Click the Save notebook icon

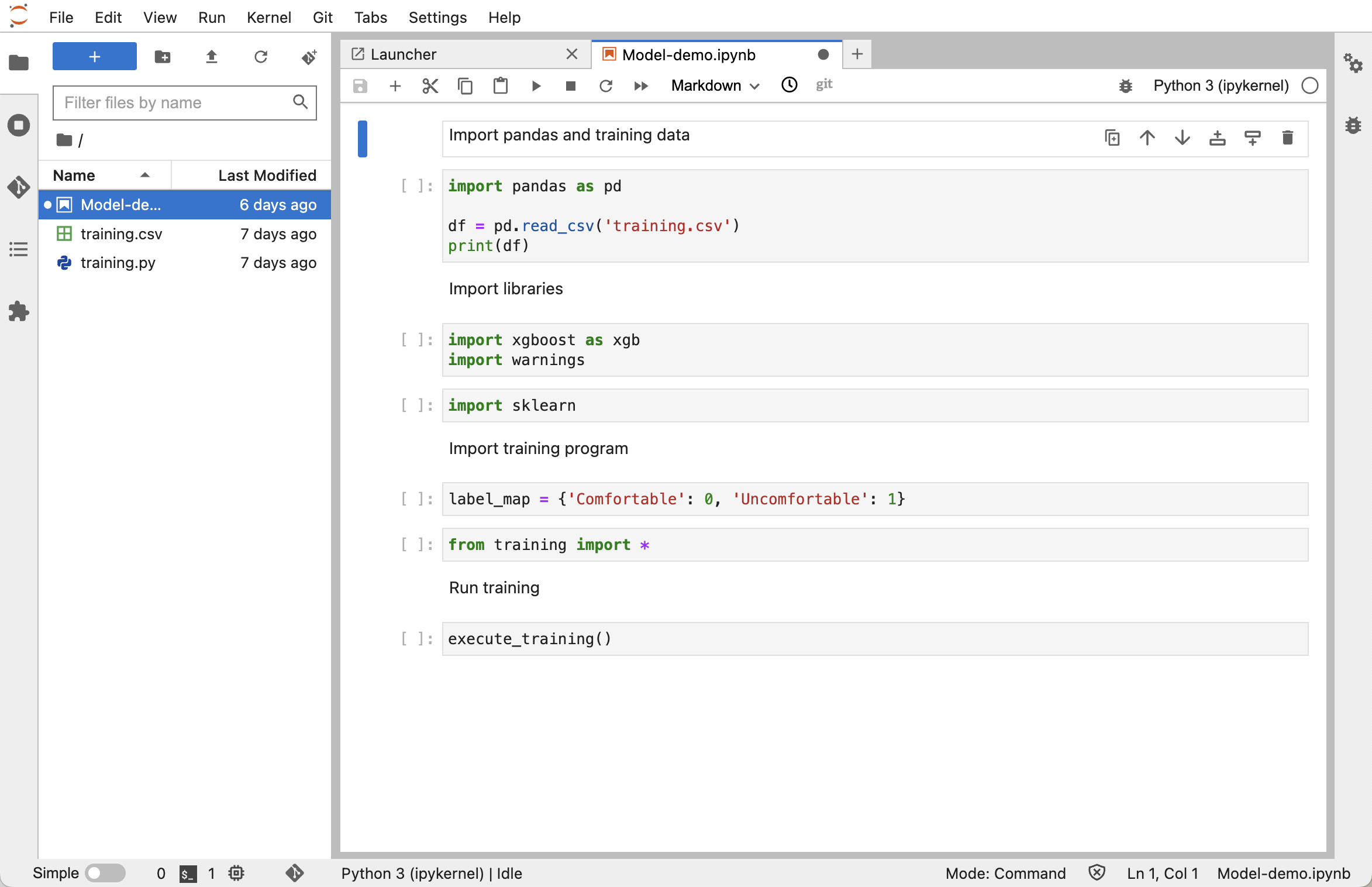360,85
